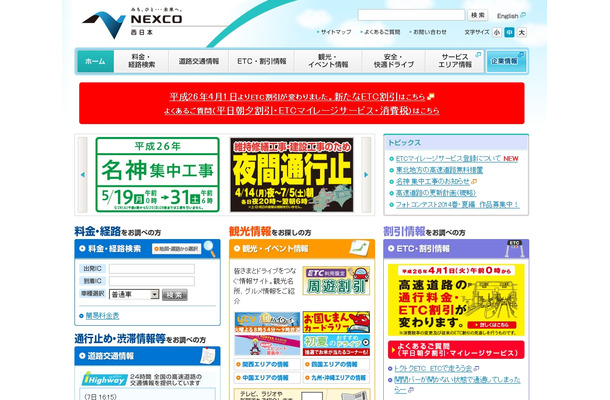Set text size to 大
The image size is (610, 400).
(522, 33)
